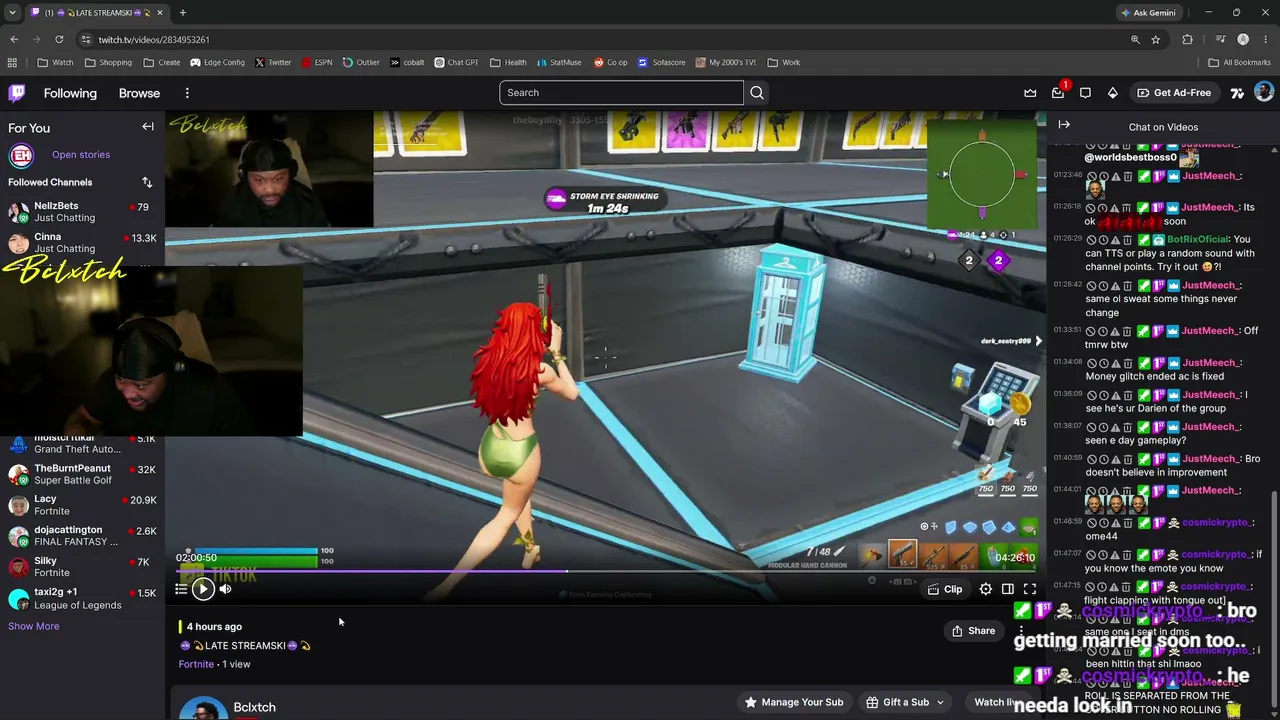Open the Watch bookmarks folder

tap(55, 62)
